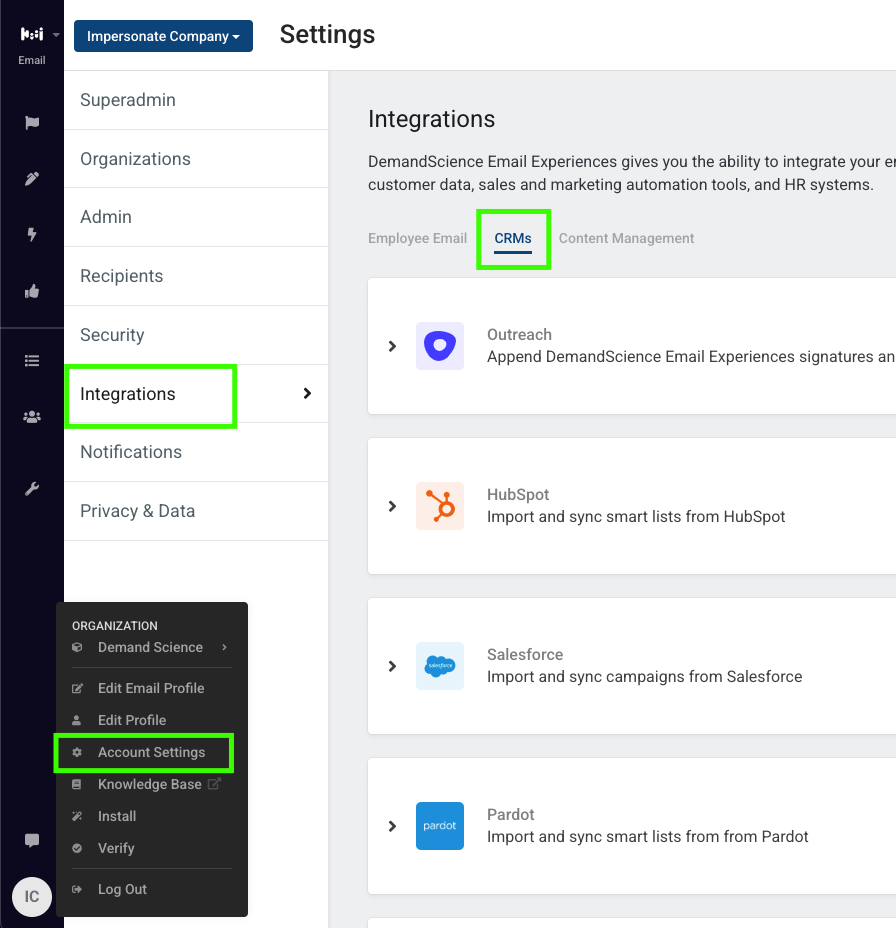Screen dimensions: 896x928
Task: Open Organizations settings section
Action: pos(196,159)
